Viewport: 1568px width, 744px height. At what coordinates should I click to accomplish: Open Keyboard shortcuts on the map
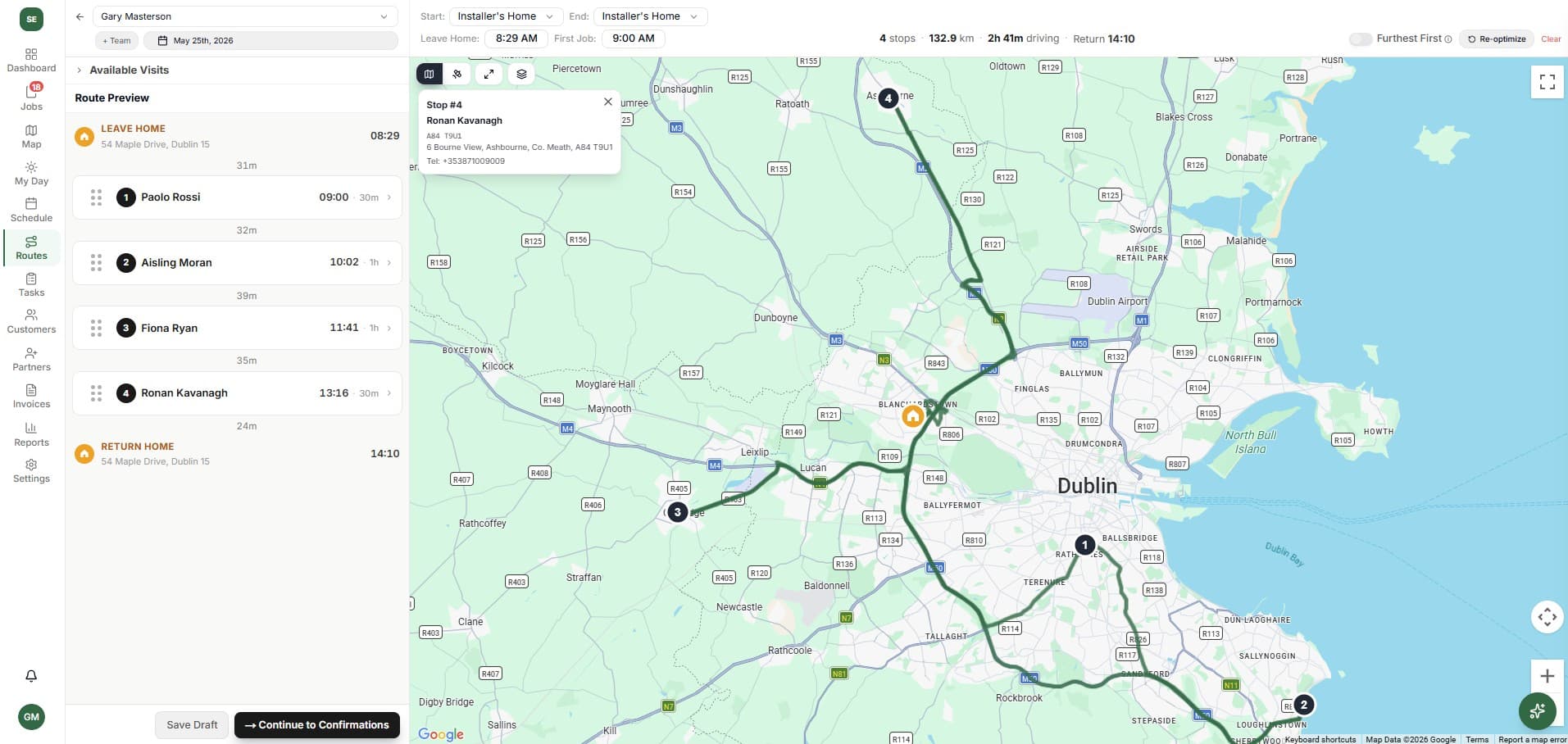coord(1320,739)
